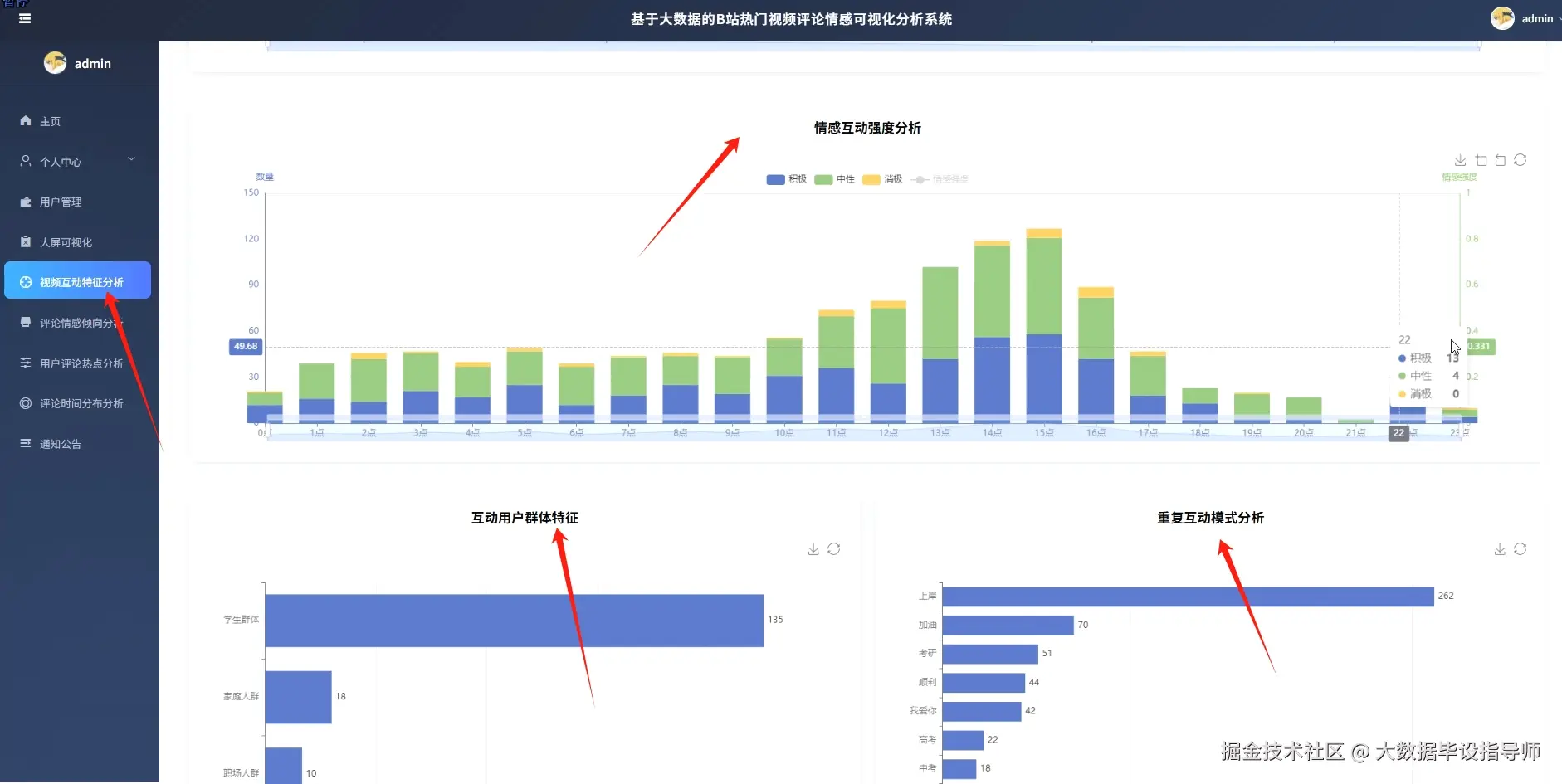
Task: Open 通知公告 menu item
Action: (x=80, y=444)
